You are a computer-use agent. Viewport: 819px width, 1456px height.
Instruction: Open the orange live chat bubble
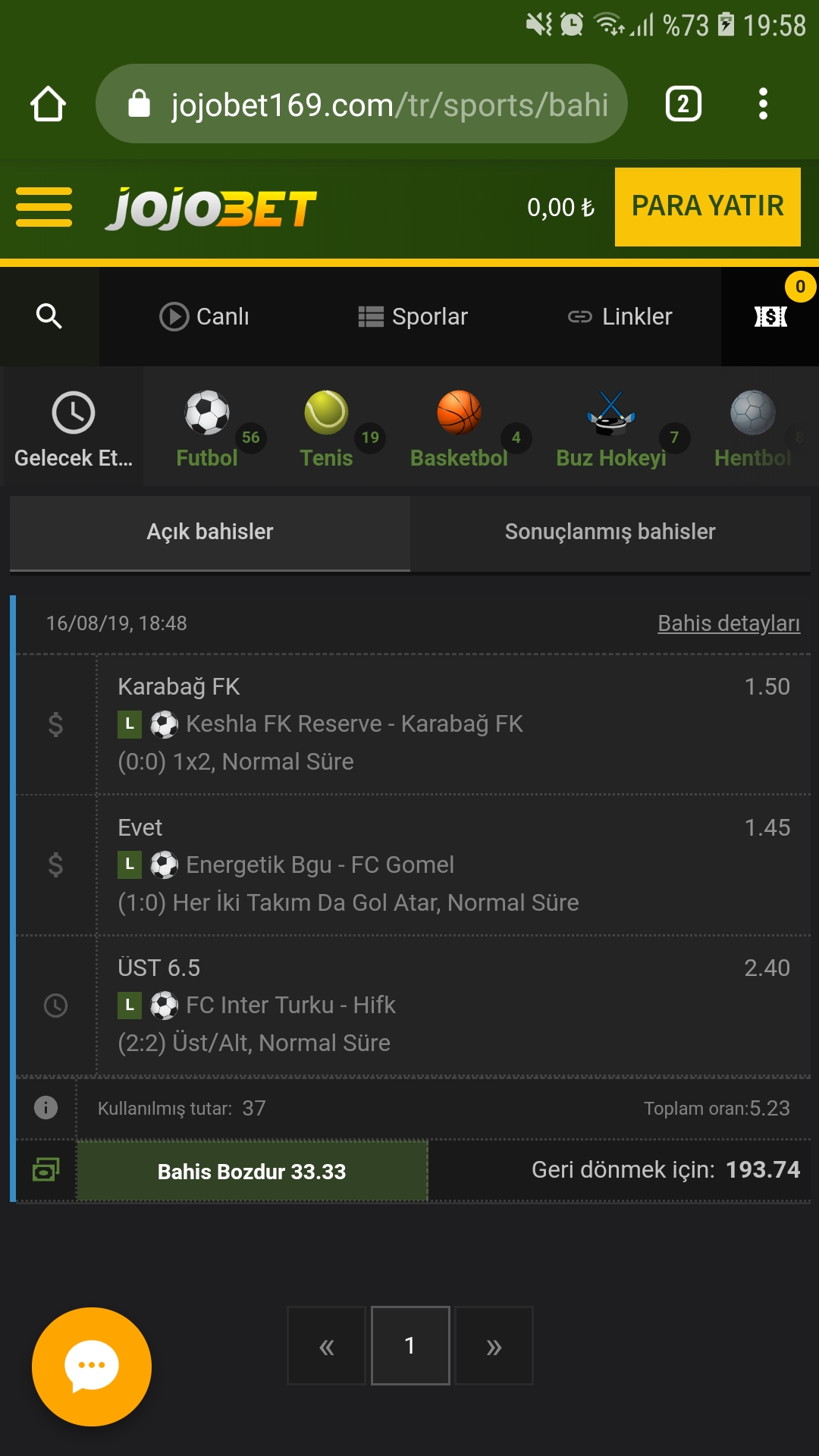pos(92,1367)
